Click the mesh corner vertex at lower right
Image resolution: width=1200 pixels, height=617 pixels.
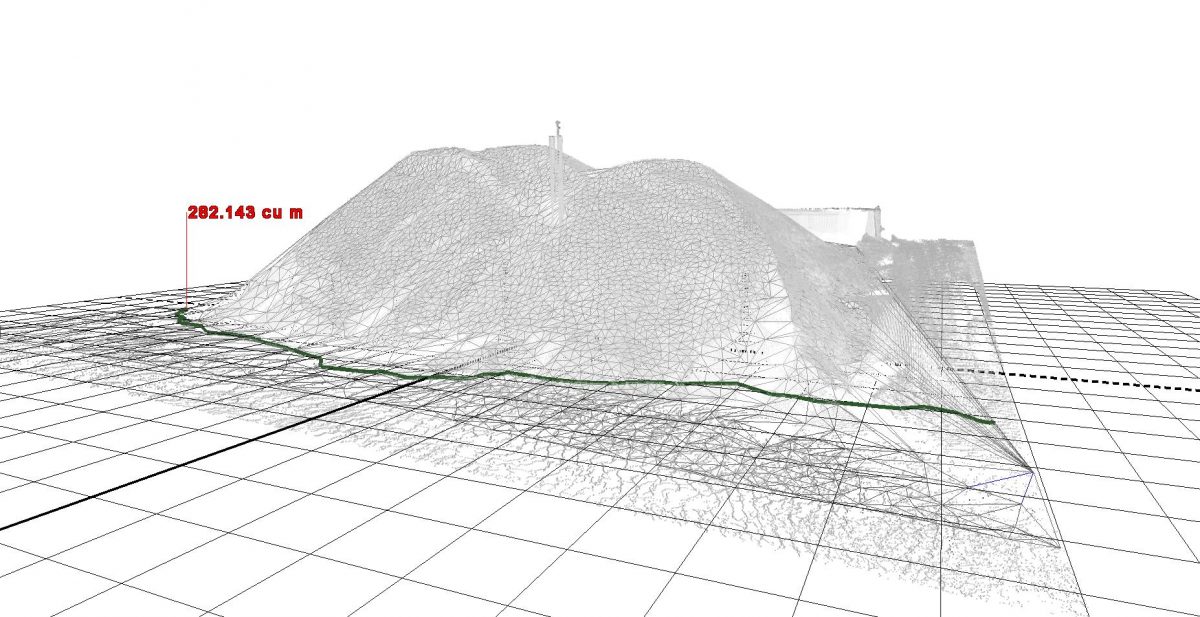click(x=1033, y=469)
